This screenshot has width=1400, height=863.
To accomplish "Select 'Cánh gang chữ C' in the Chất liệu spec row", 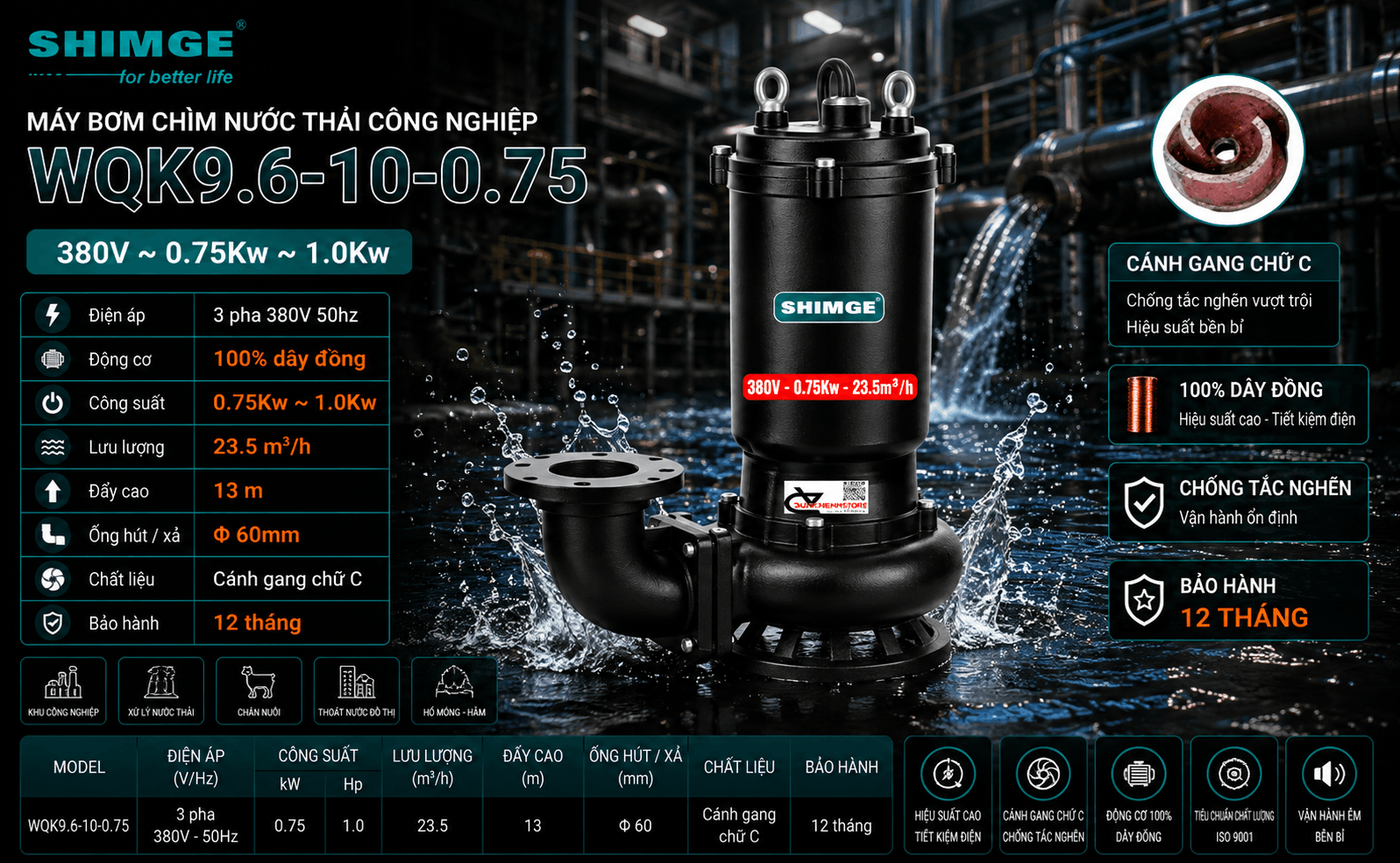I will [x=288, y=579].
